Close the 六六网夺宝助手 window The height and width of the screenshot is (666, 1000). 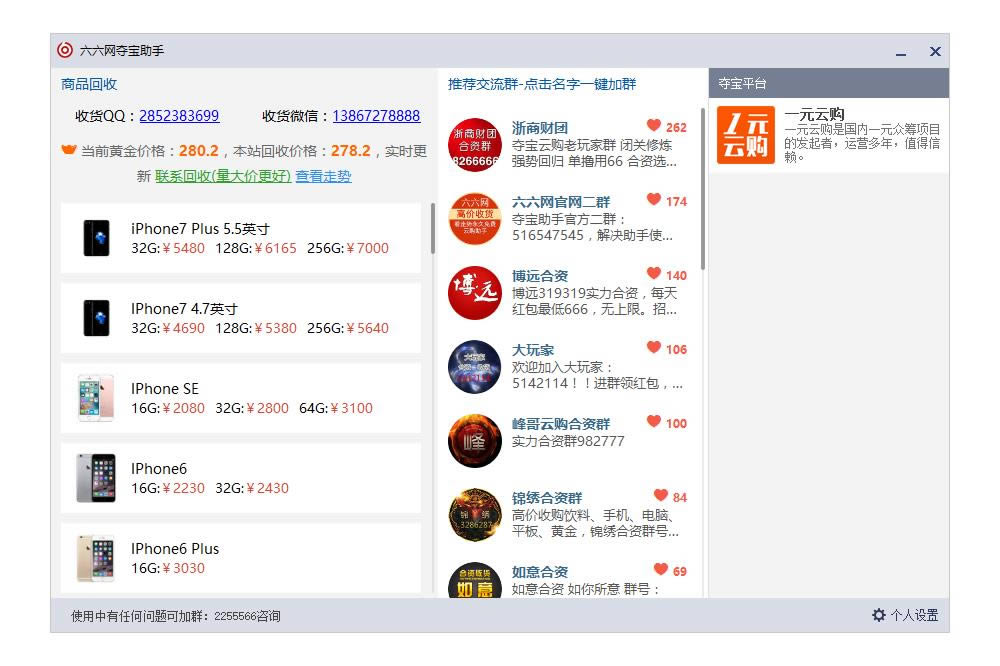935,51
